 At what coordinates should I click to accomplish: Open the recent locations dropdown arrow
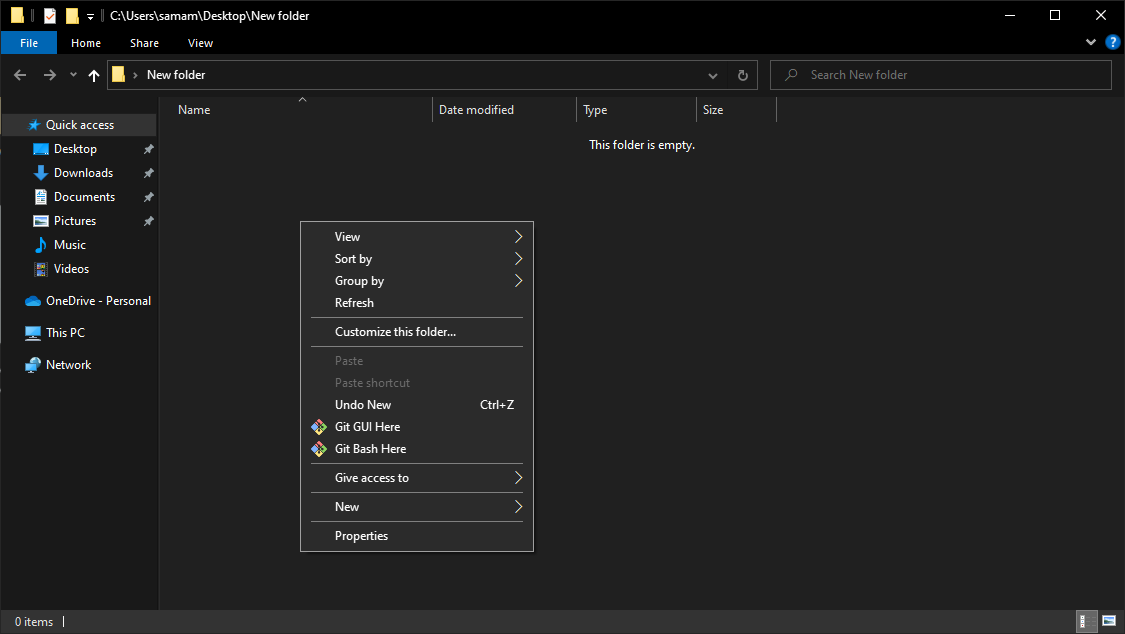click(73, 75)
